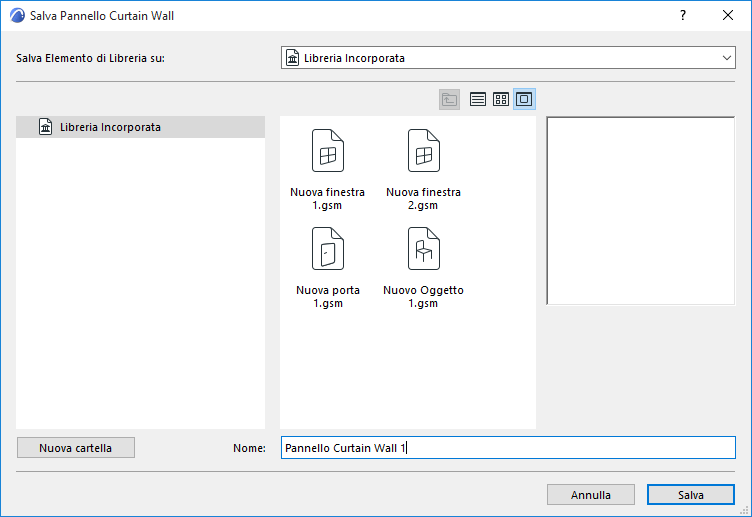This screenshot has height=517, width=752.
Task: Go up one folder level
Action: pos(449,99)
